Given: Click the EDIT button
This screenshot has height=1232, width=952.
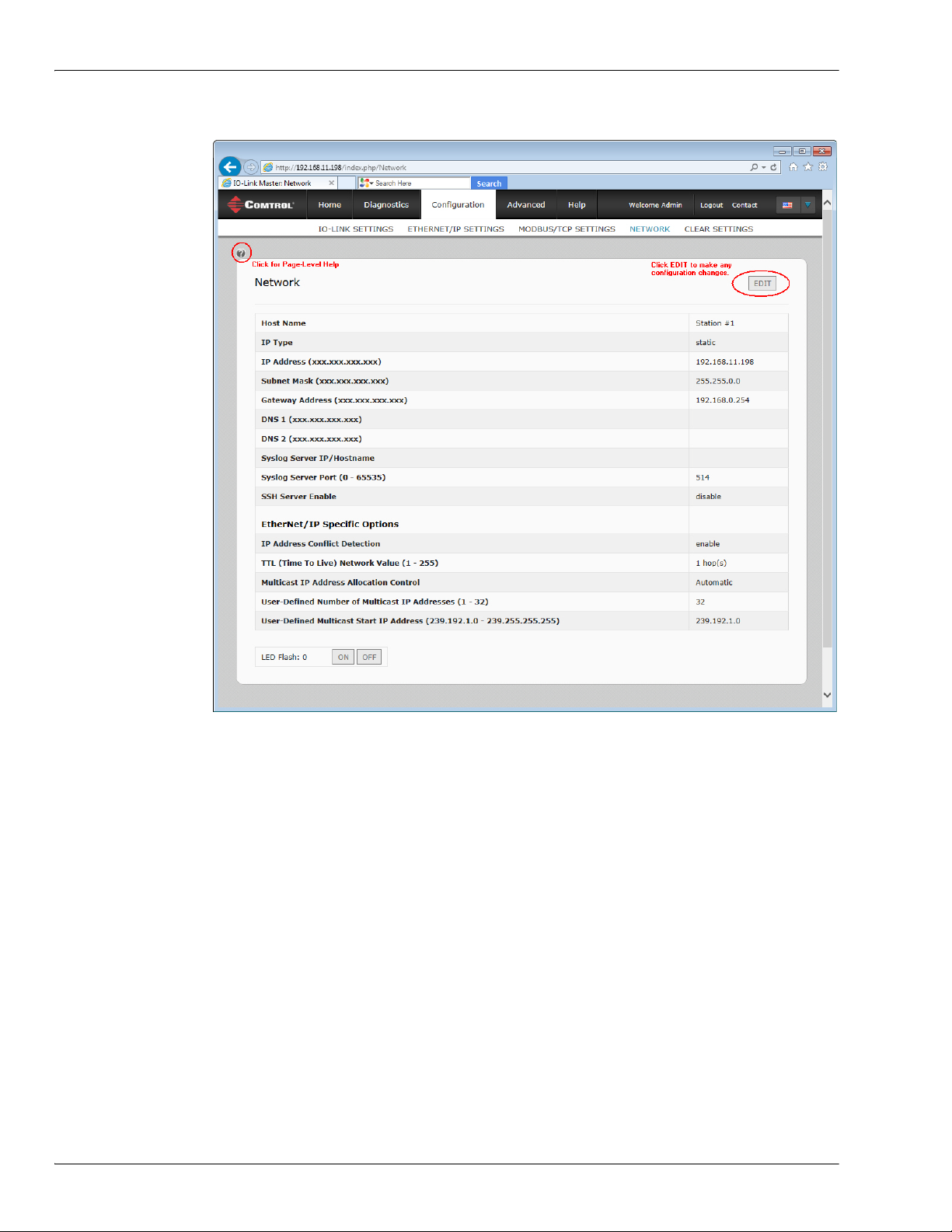Looking at the screenshot, I should [x=762, y=284].
